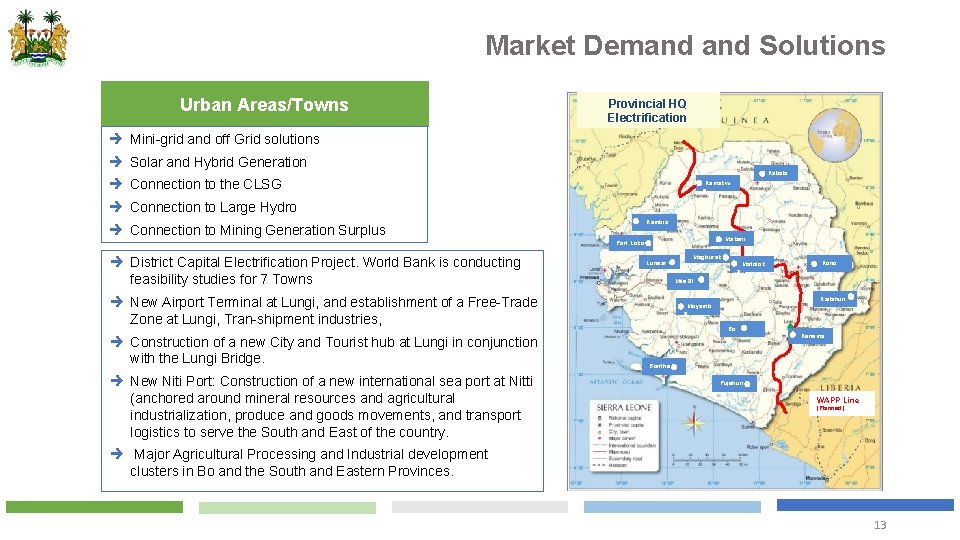Click the arrow bullet beside New Niti Port
960x540 pixels.
[x=116, y=381]
